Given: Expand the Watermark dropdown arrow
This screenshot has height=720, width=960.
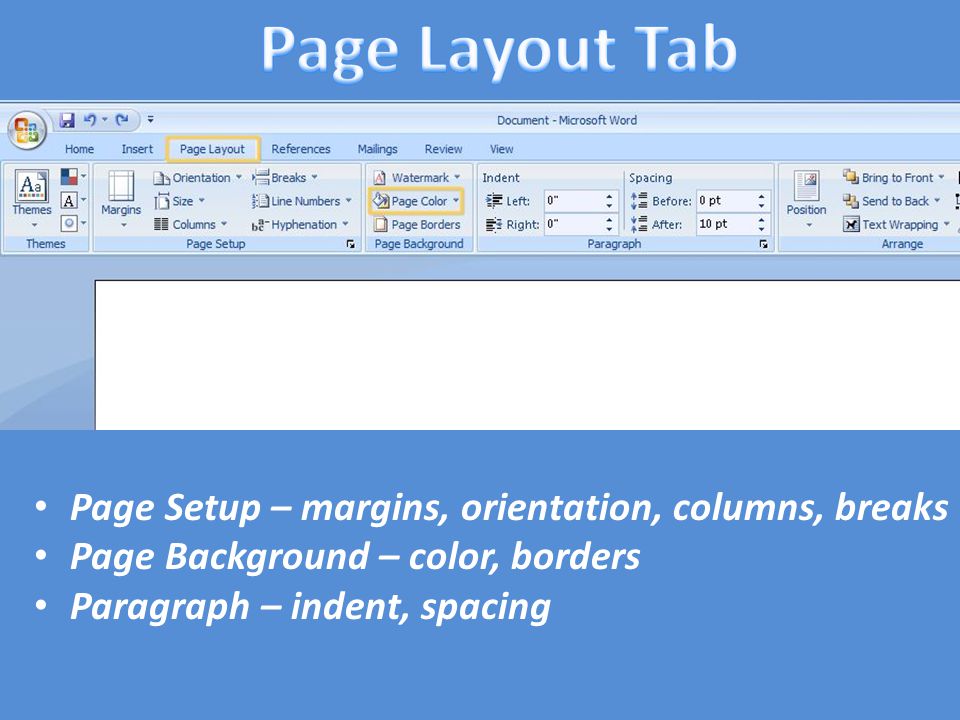Looking at the screenshot, I should click(x=457, y=177).
